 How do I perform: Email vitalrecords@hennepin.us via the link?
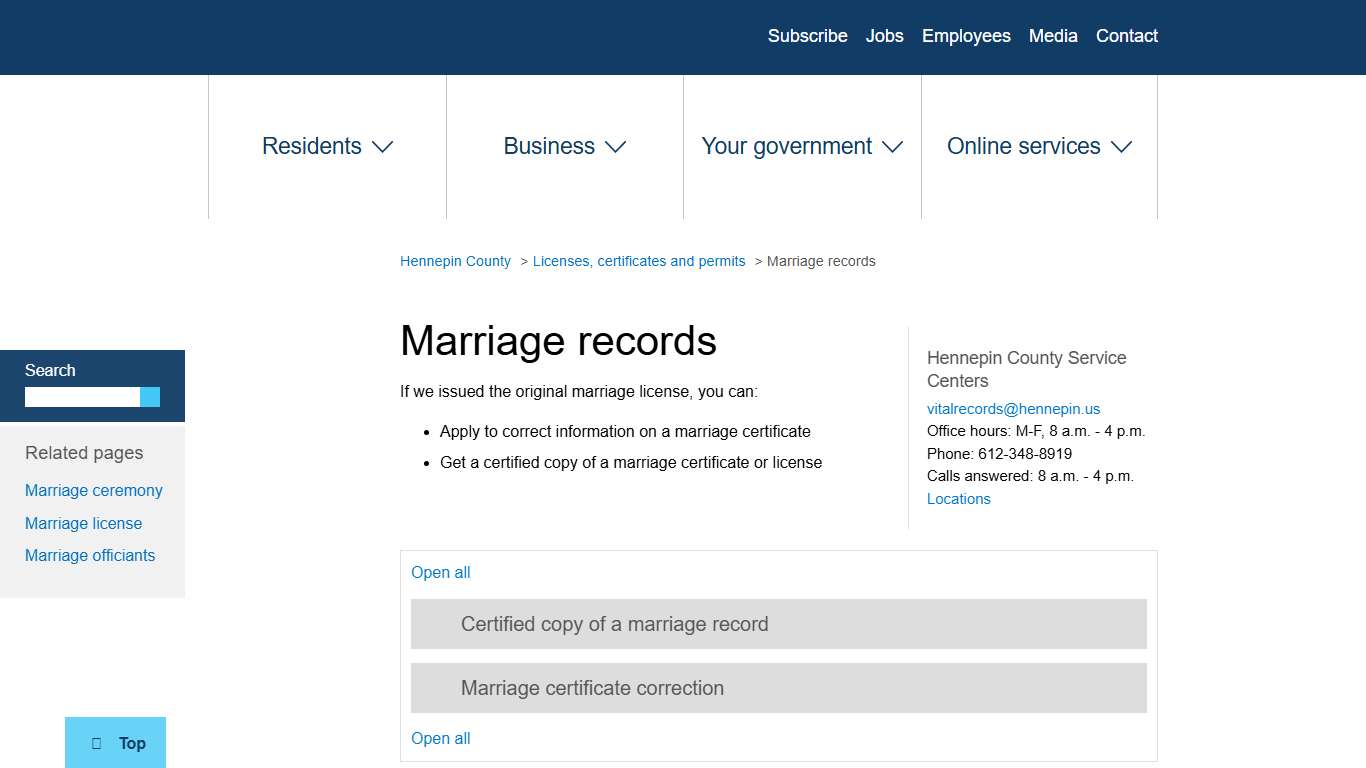(1013, 408)
